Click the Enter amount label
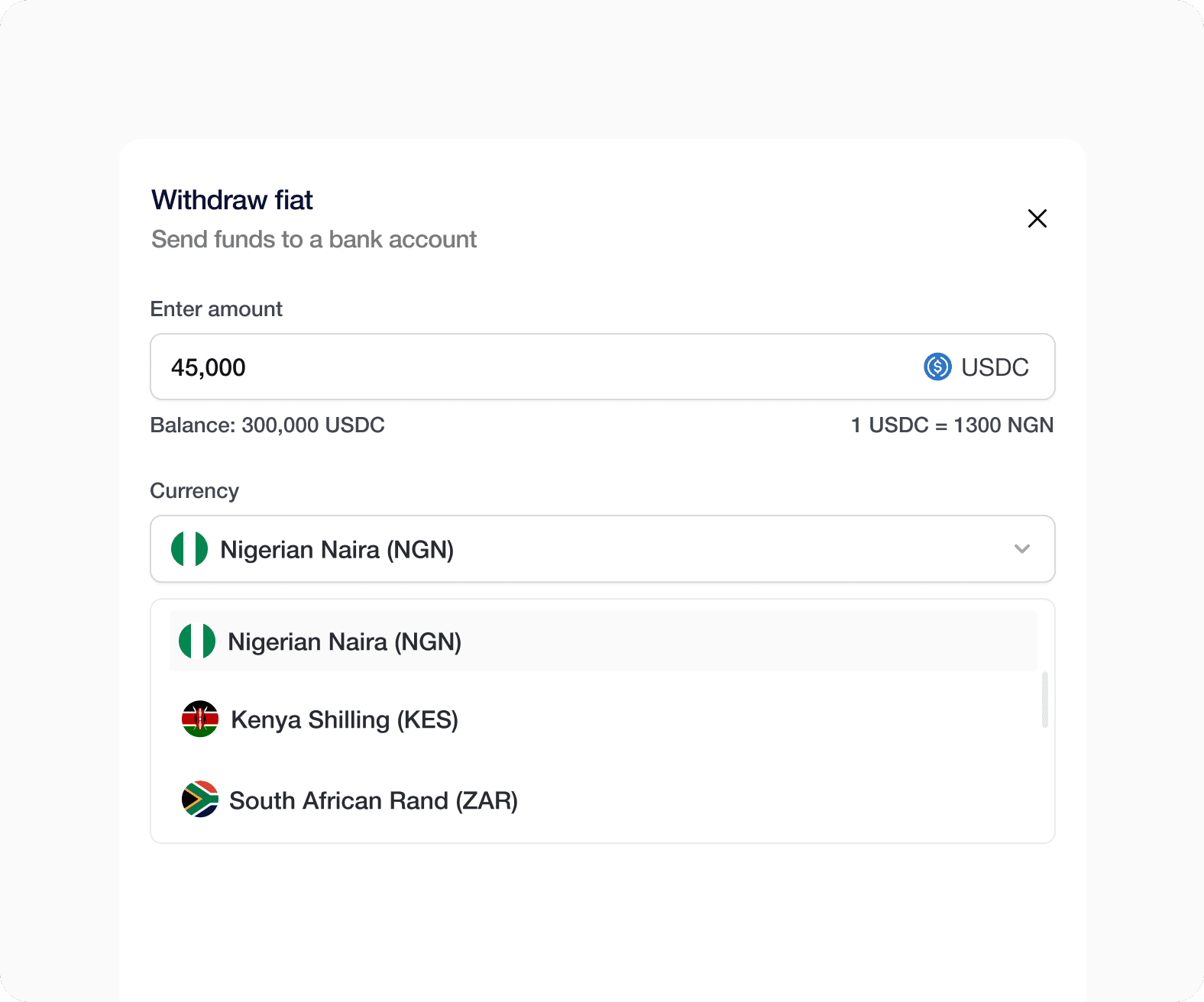Image resolution: width=1204 pixels, height=1002 pixels. click(x=216, y=309)
